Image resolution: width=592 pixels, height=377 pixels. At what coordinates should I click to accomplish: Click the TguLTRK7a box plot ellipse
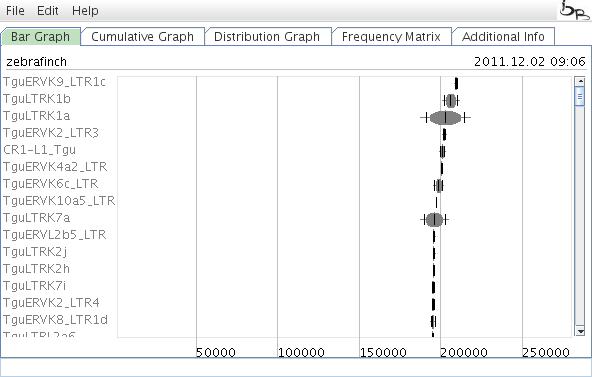click(435, 220)
